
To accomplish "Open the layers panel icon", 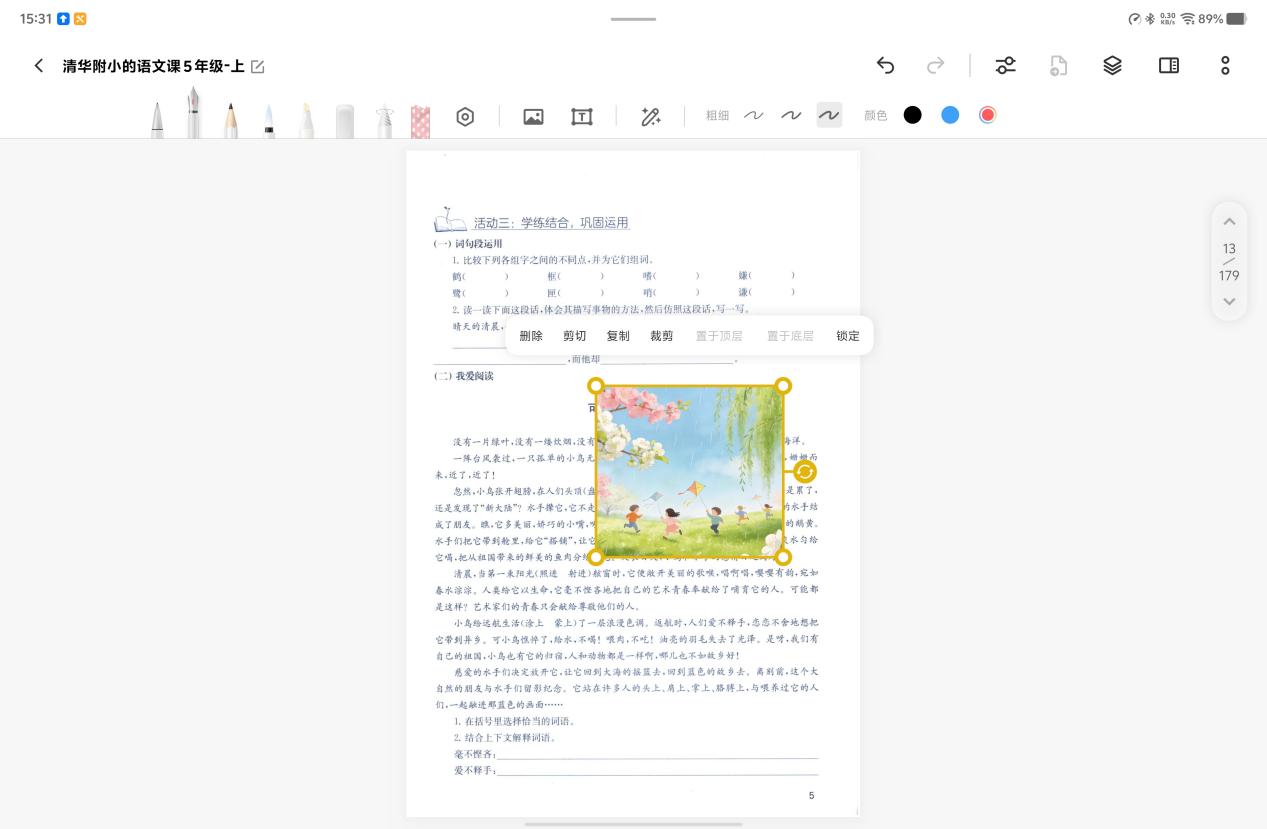I will click(1112, 66).
